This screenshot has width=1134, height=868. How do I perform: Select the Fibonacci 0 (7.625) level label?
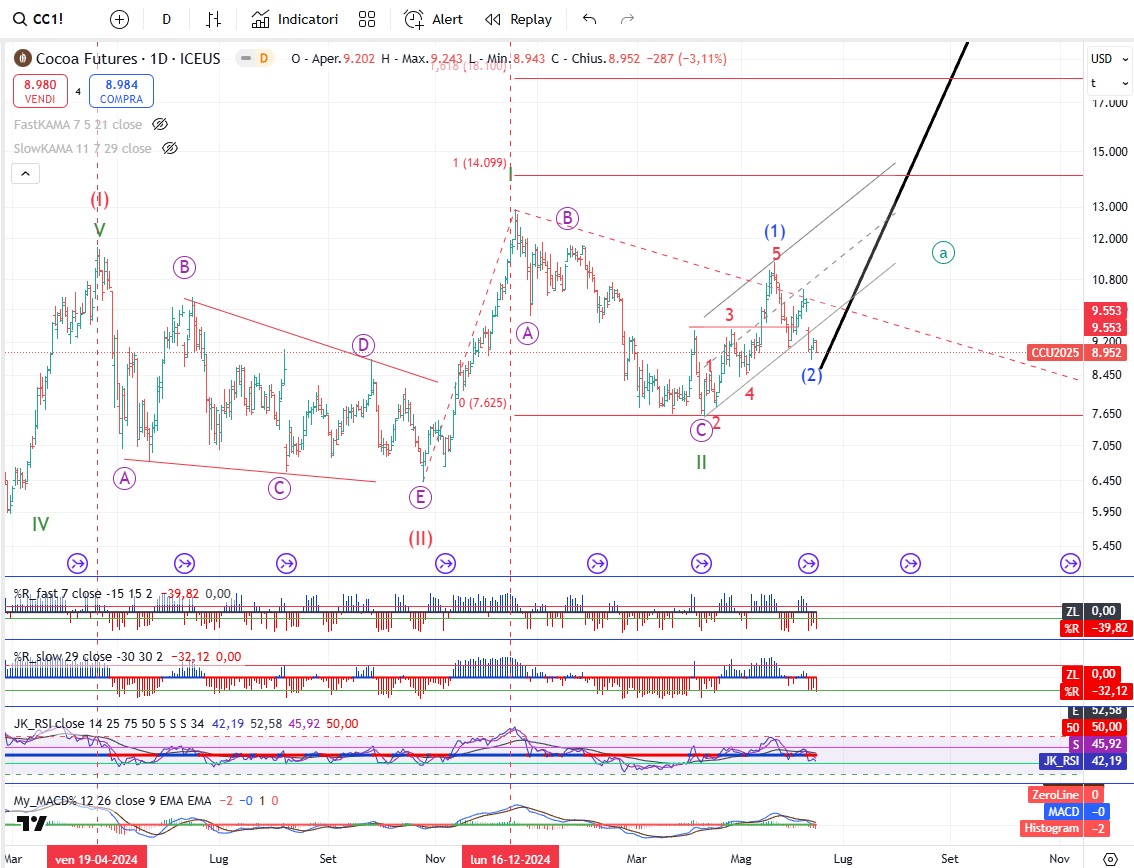tap(482, 402)
